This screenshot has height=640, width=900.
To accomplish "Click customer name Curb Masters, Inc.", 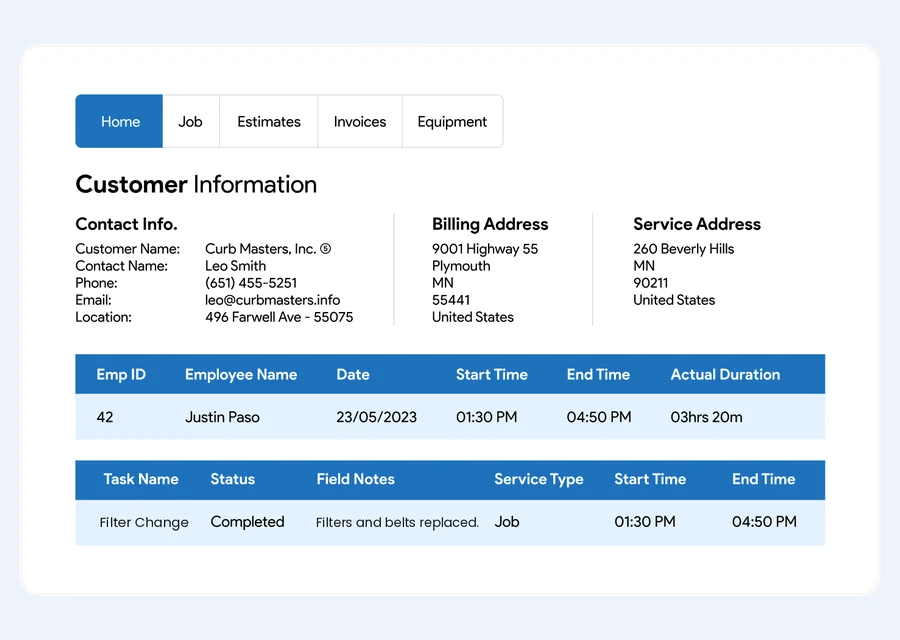I will pos(261,249).
